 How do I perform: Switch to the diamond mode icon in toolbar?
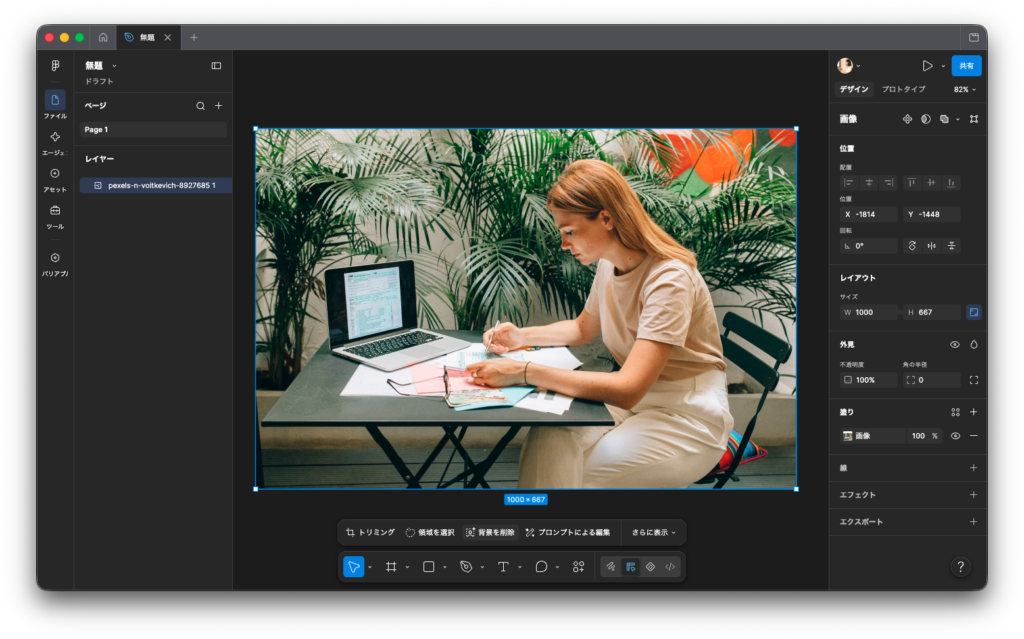(650, 566)
